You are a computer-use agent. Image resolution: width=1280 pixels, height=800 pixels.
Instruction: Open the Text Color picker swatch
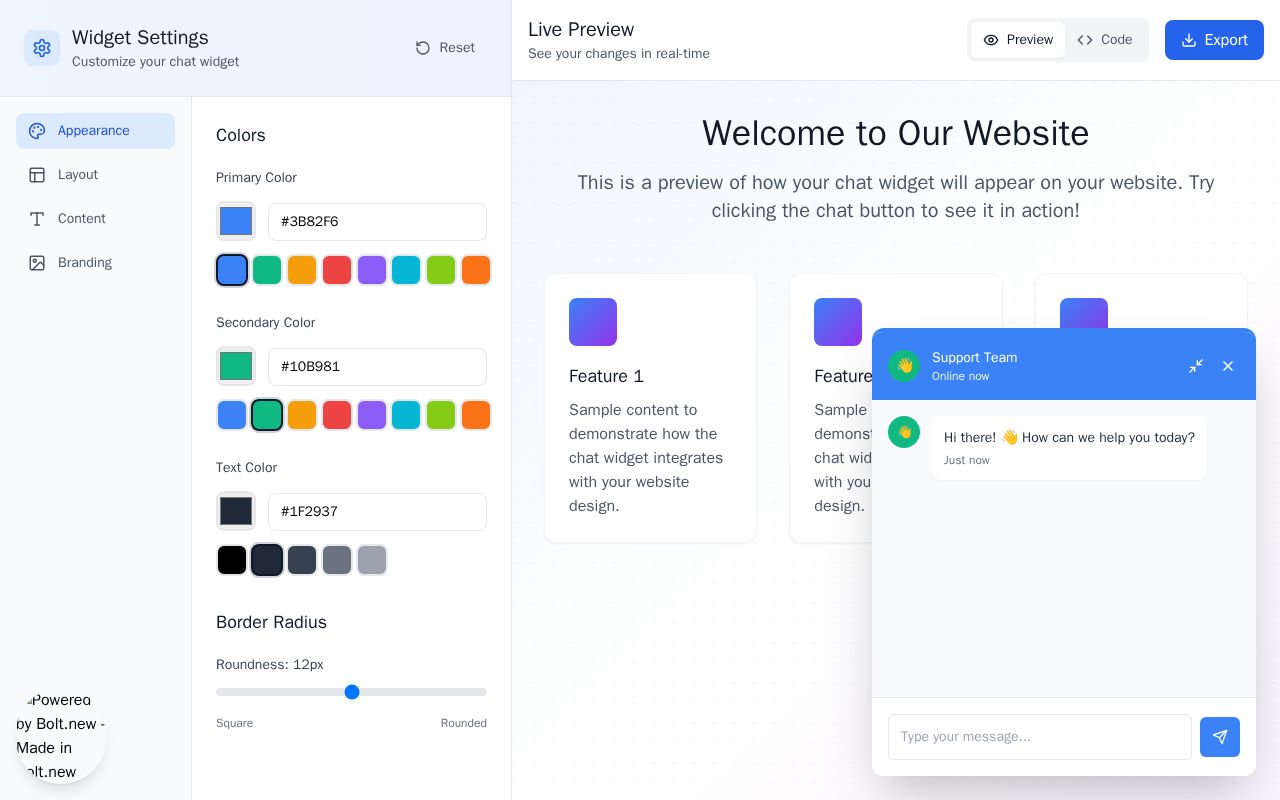(x=236, y=511)
